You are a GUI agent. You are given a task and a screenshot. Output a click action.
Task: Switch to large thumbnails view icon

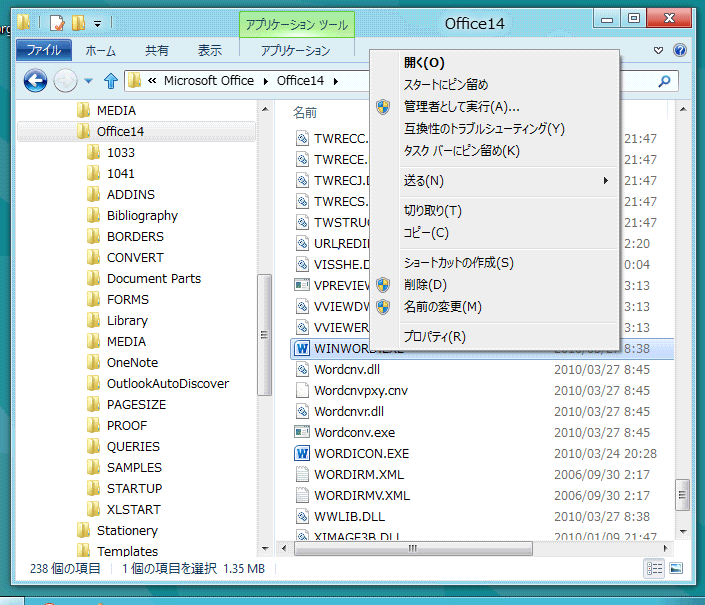tap(676, 569)
